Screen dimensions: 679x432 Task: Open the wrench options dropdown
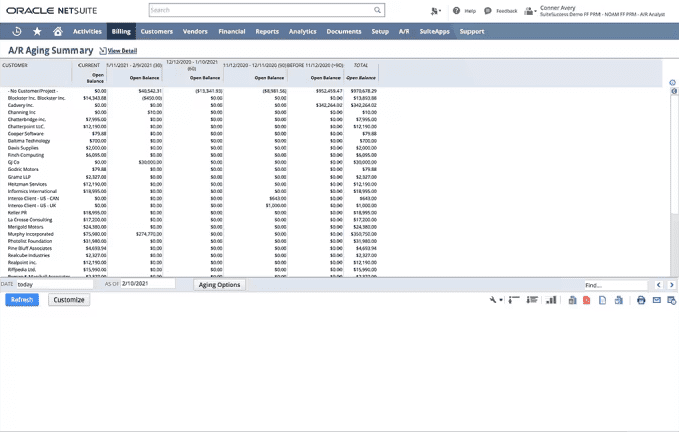pos(495,300)
